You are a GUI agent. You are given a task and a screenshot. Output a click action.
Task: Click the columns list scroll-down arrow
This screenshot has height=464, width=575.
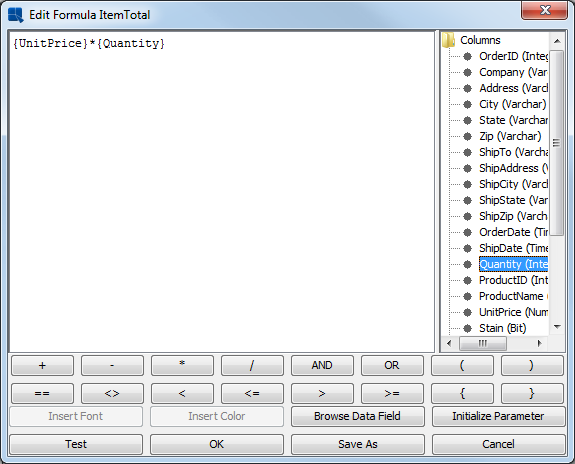point(557,326)
